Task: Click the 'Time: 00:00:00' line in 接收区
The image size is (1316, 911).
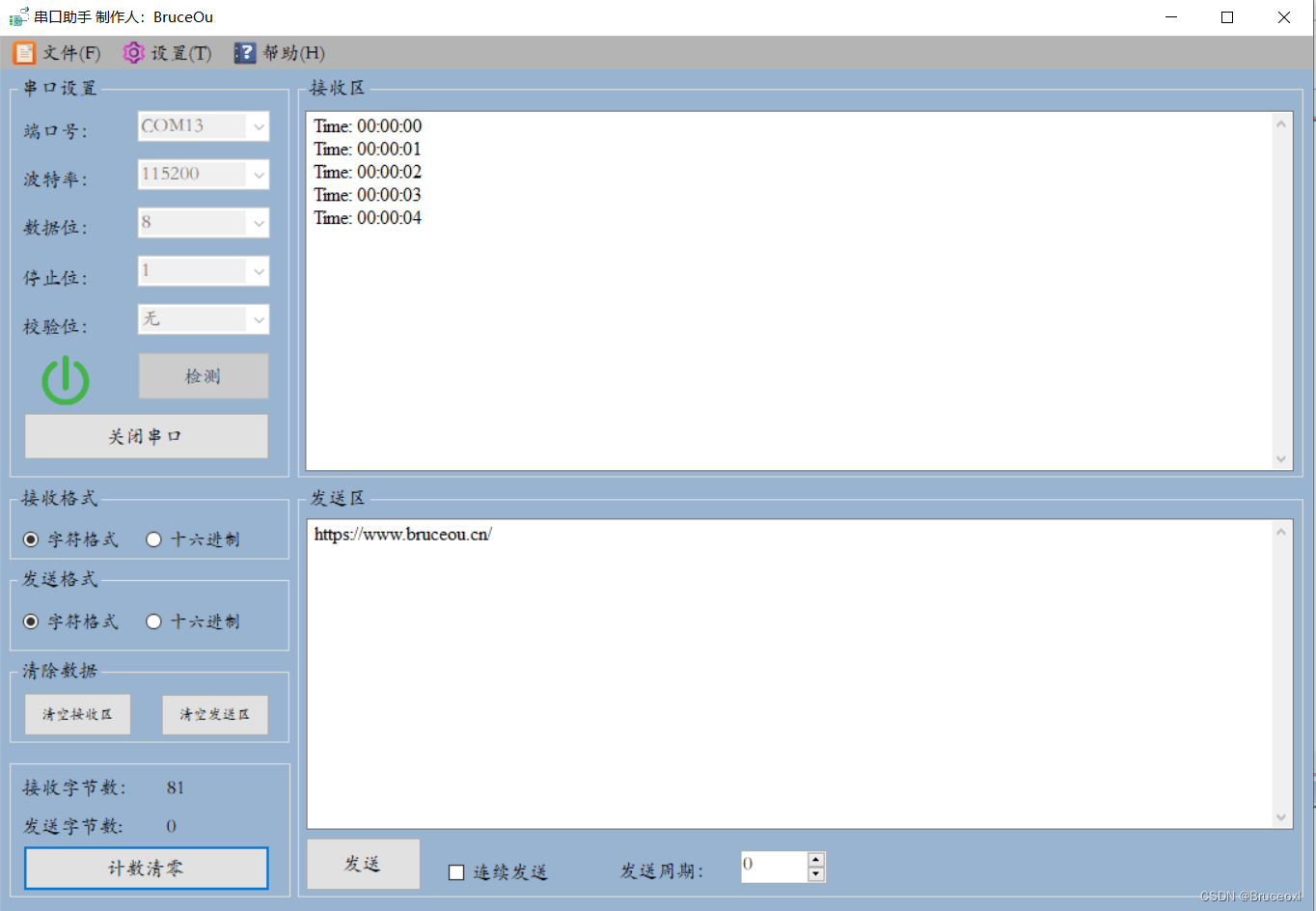Action: click(x=368, y=126)
